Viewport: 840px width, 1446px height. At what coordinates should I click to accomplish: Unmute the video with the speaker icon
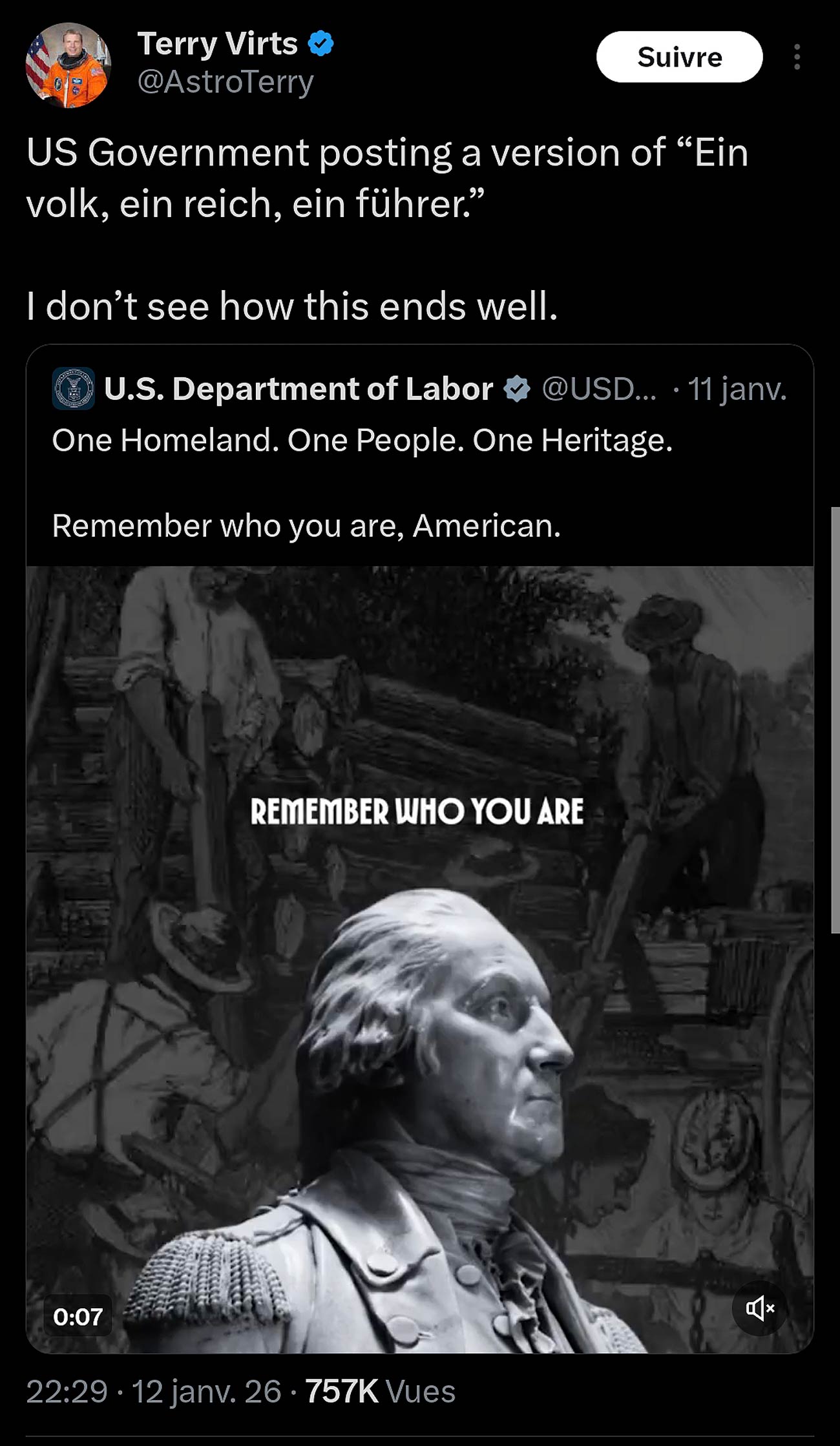tap(760, 1308)
